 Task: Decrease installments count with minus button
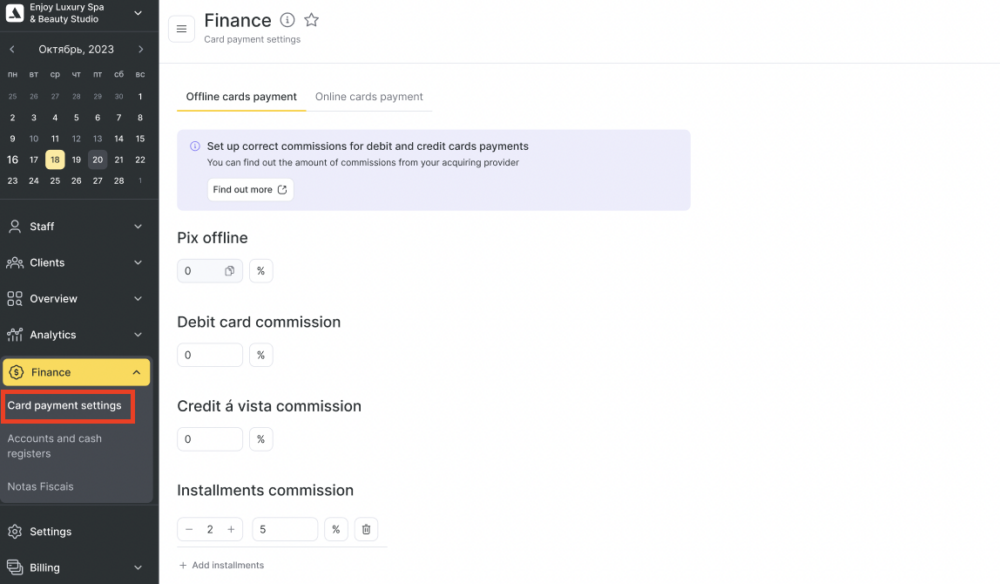189,529
